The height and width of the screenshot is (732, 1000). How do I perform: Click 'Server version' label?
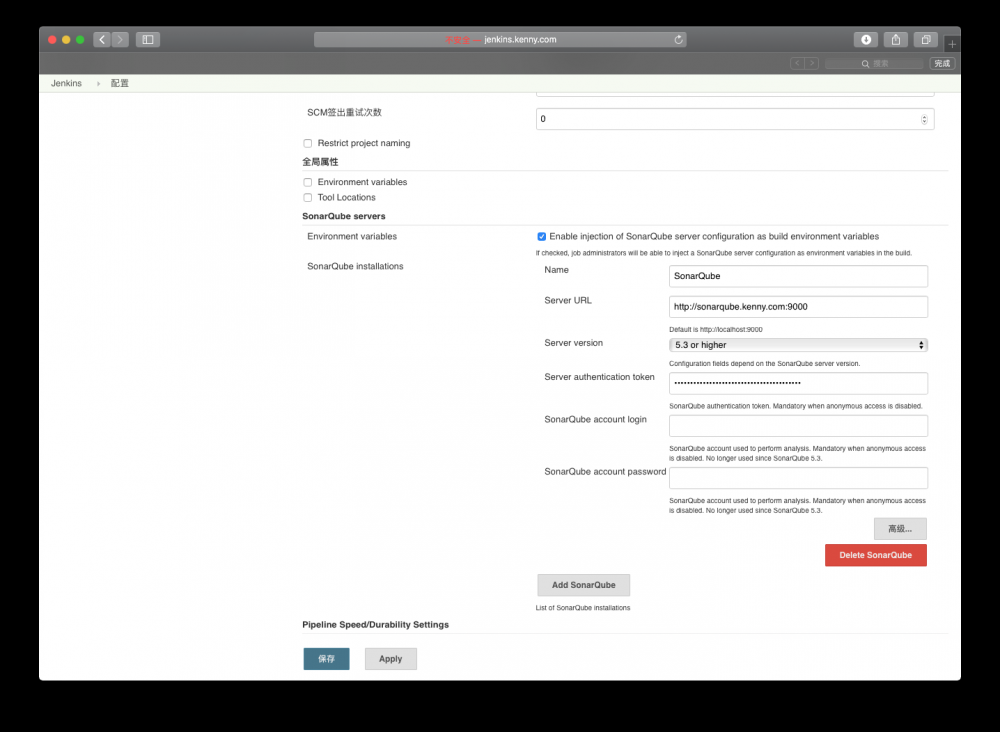tap(573, 343)
